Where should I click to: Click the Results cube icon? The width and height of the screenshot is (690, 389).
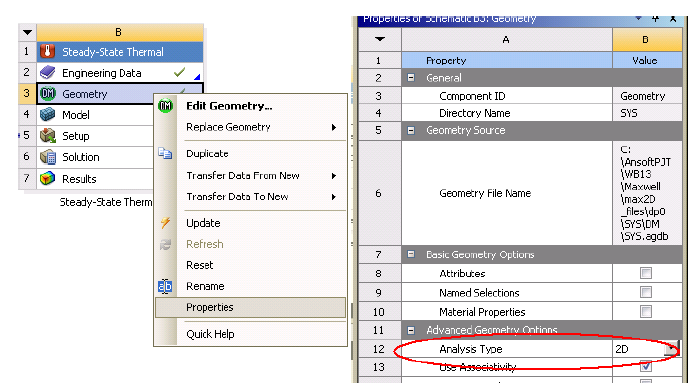tap(48, 178)
